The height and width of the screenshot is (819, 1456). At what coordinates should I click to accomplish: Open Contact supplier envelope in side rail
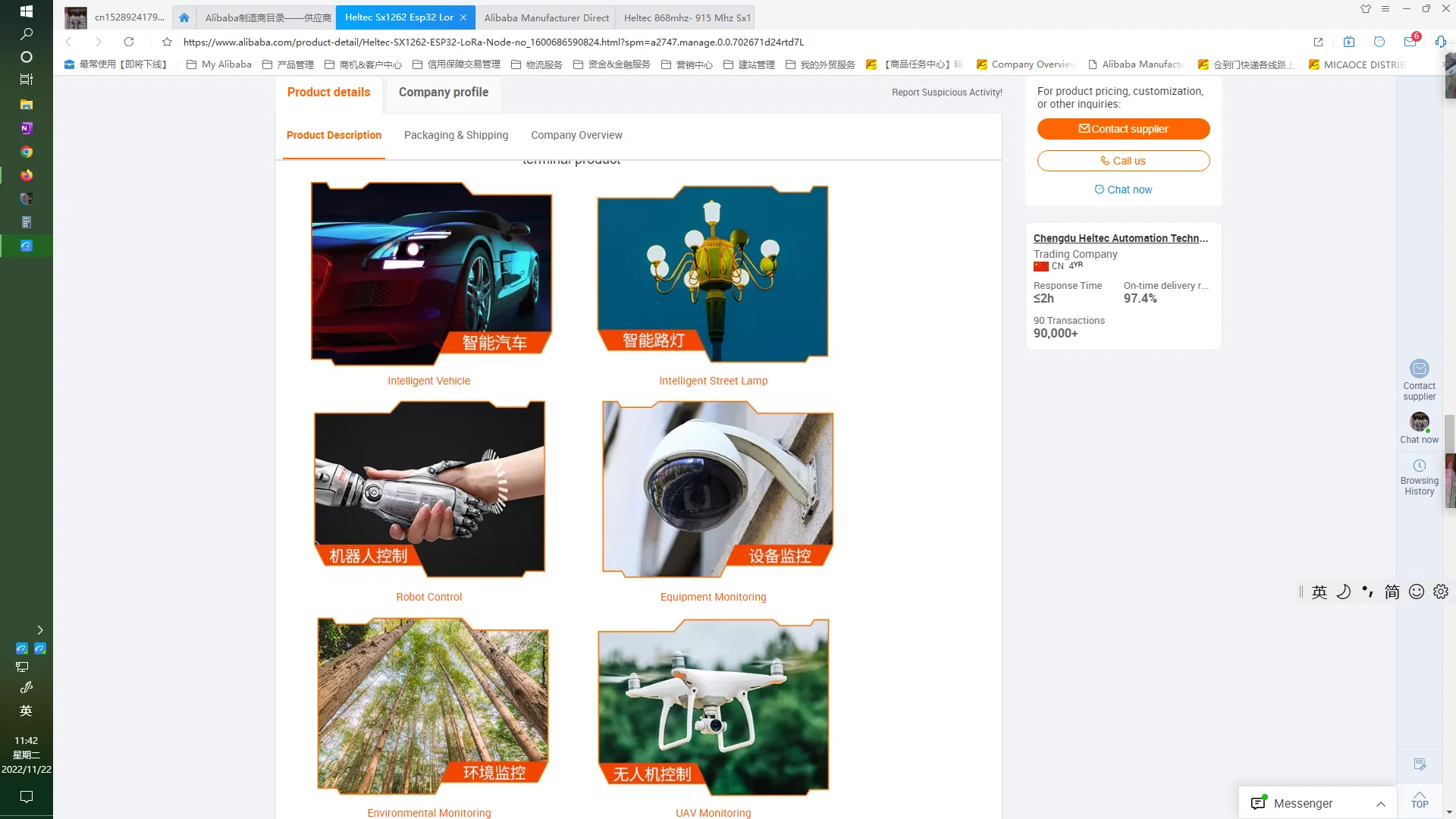coord(1419,369)
